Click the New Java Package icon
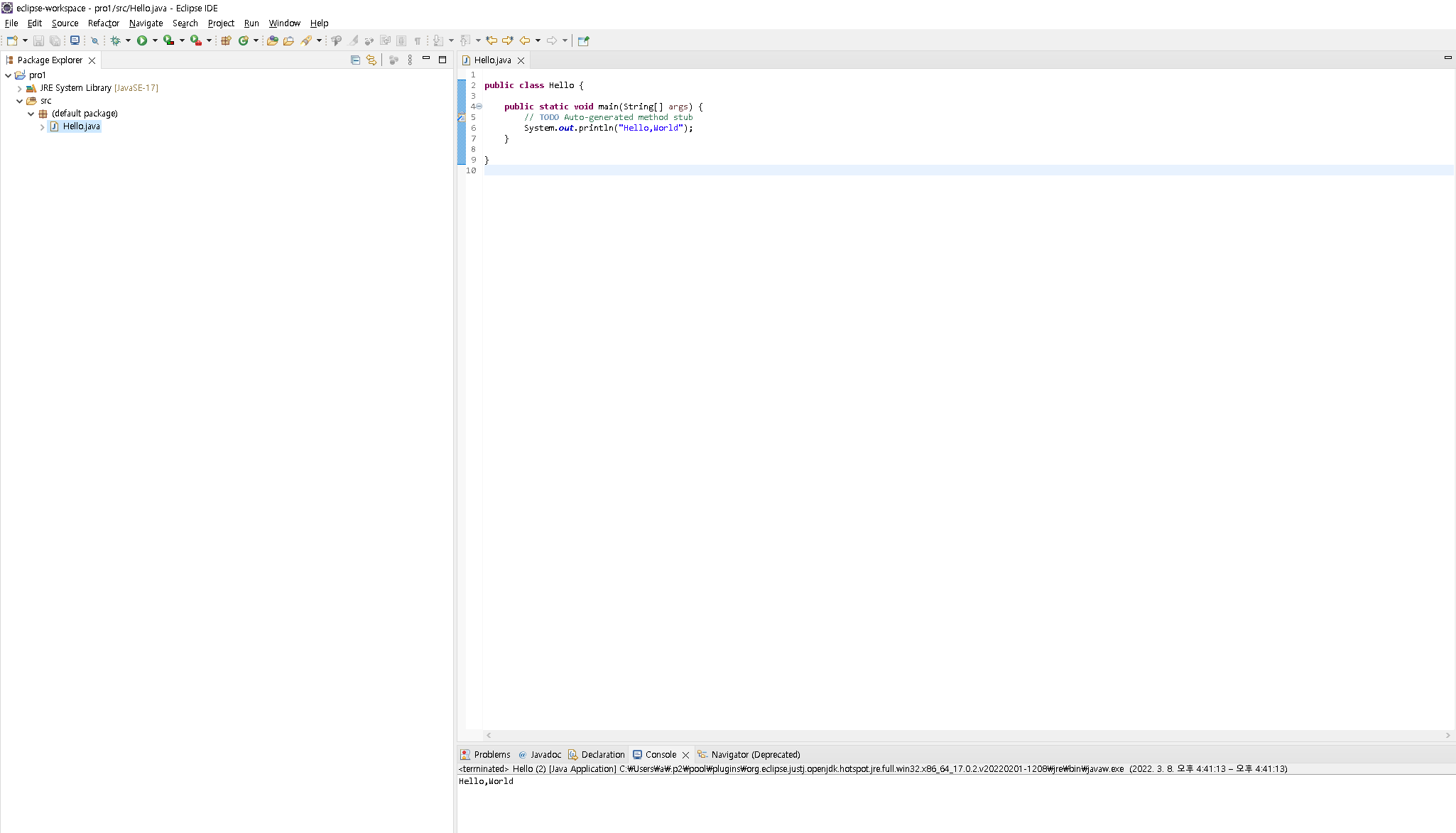This screenshot has width=1456, height=833. [x=226, y=40]
